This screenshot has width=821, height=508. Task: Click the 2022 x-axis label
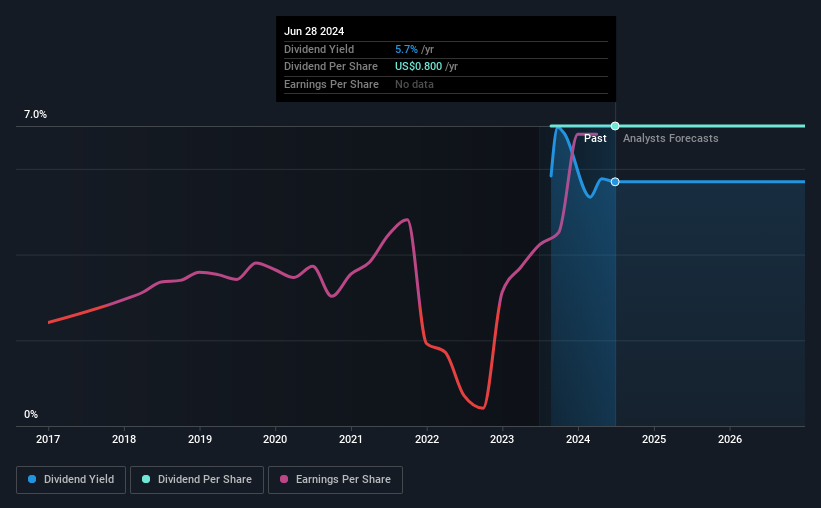pos(427,439)
